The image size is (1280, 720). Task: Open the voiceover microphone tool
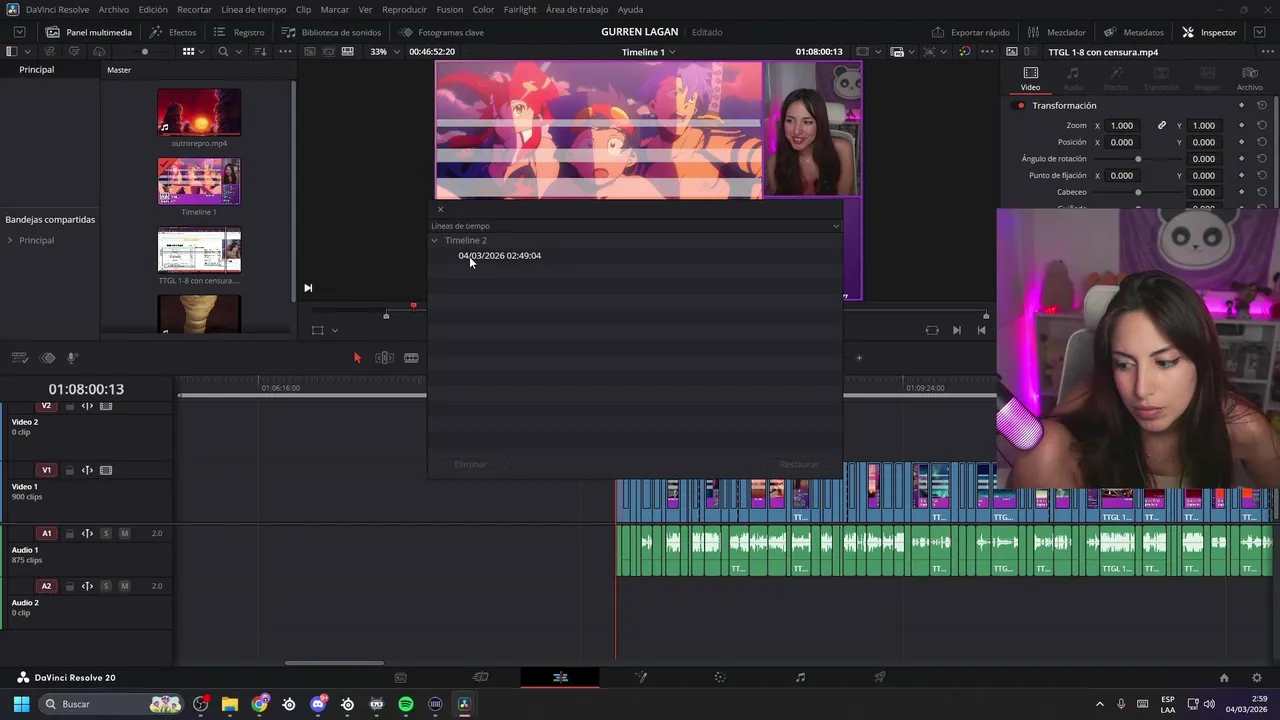pyautogui.click(x=72, y=358)
